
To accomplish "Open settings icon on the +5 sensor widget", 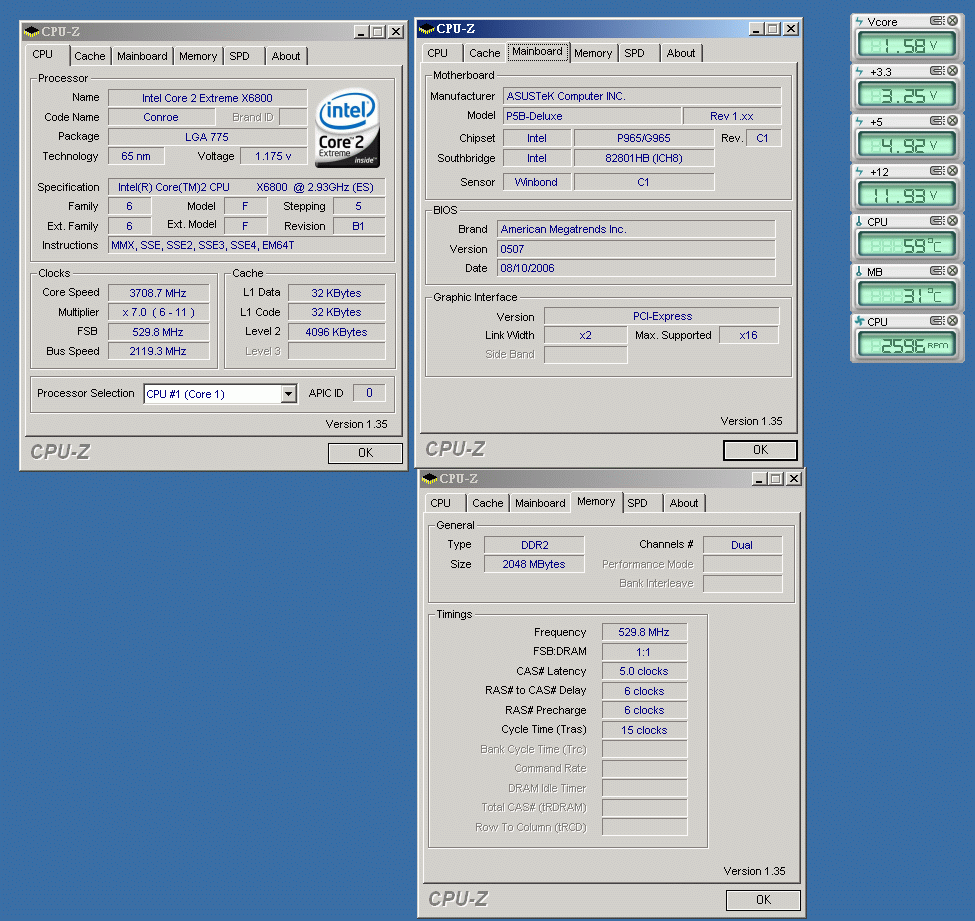I will pos(937,121).
